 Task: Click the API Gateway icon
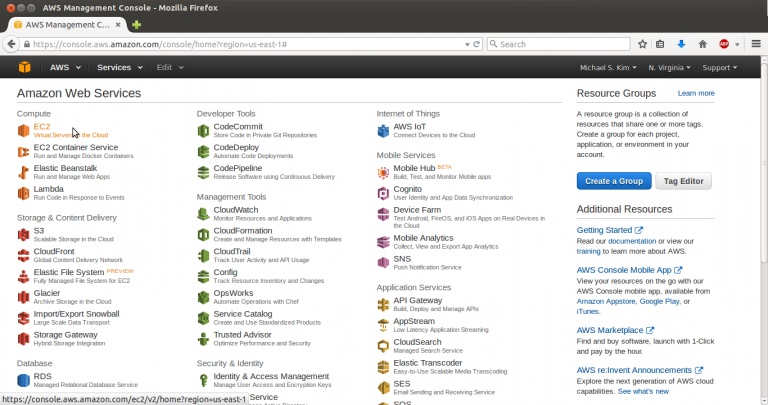tap(383, 305)
